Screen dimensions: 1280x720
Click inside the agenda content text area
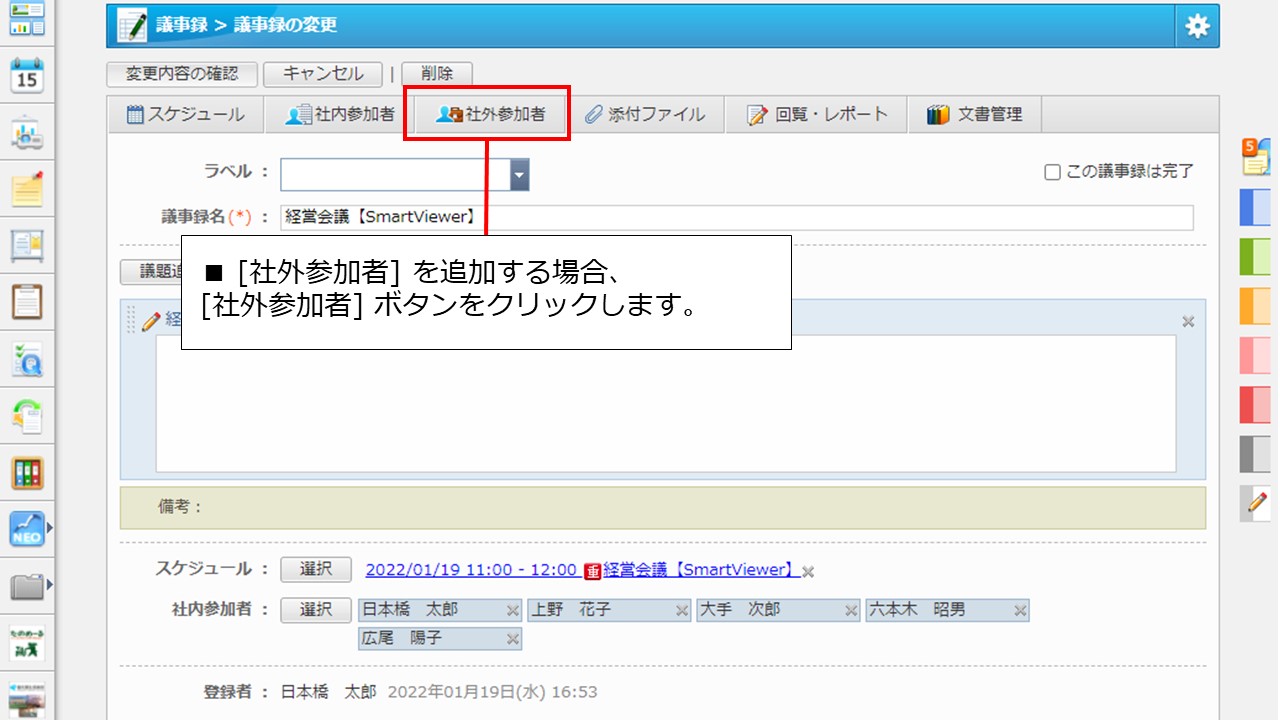coord(666,402)
